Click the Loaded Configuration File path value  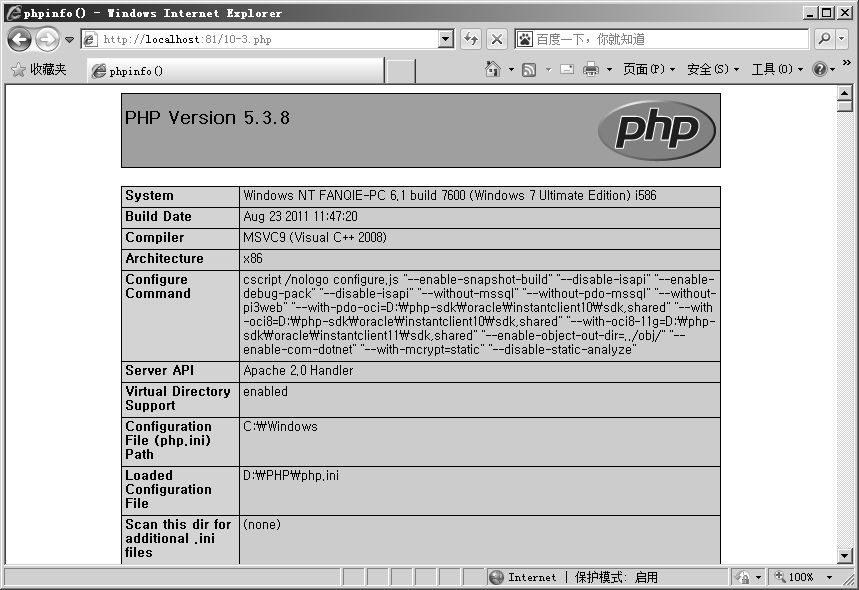tap(291, 476)
